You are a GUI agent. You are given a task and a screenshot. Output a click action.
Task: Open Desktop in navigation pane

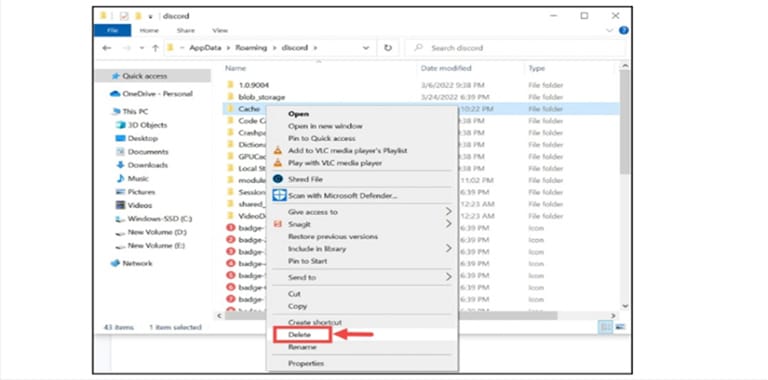[137, 139]
